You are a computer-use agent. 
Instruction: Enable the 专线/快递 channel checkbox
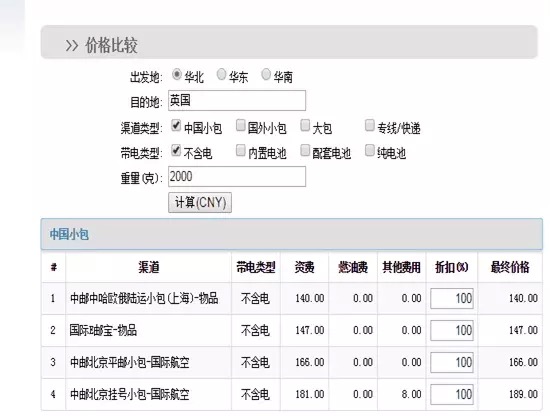coord(370,125)
